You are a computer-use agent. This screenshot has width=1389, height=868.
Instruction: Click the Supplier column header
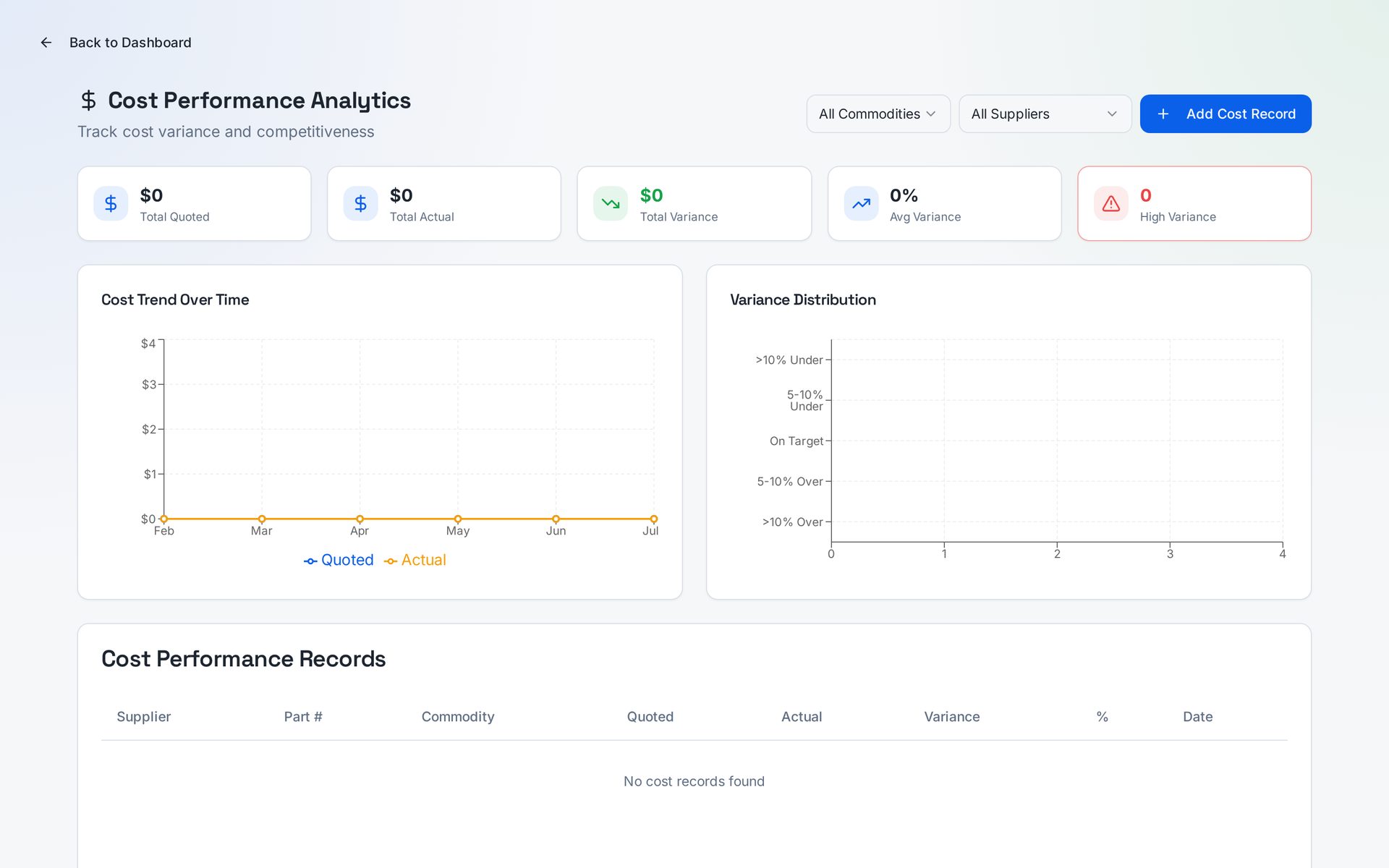[144, 717]
